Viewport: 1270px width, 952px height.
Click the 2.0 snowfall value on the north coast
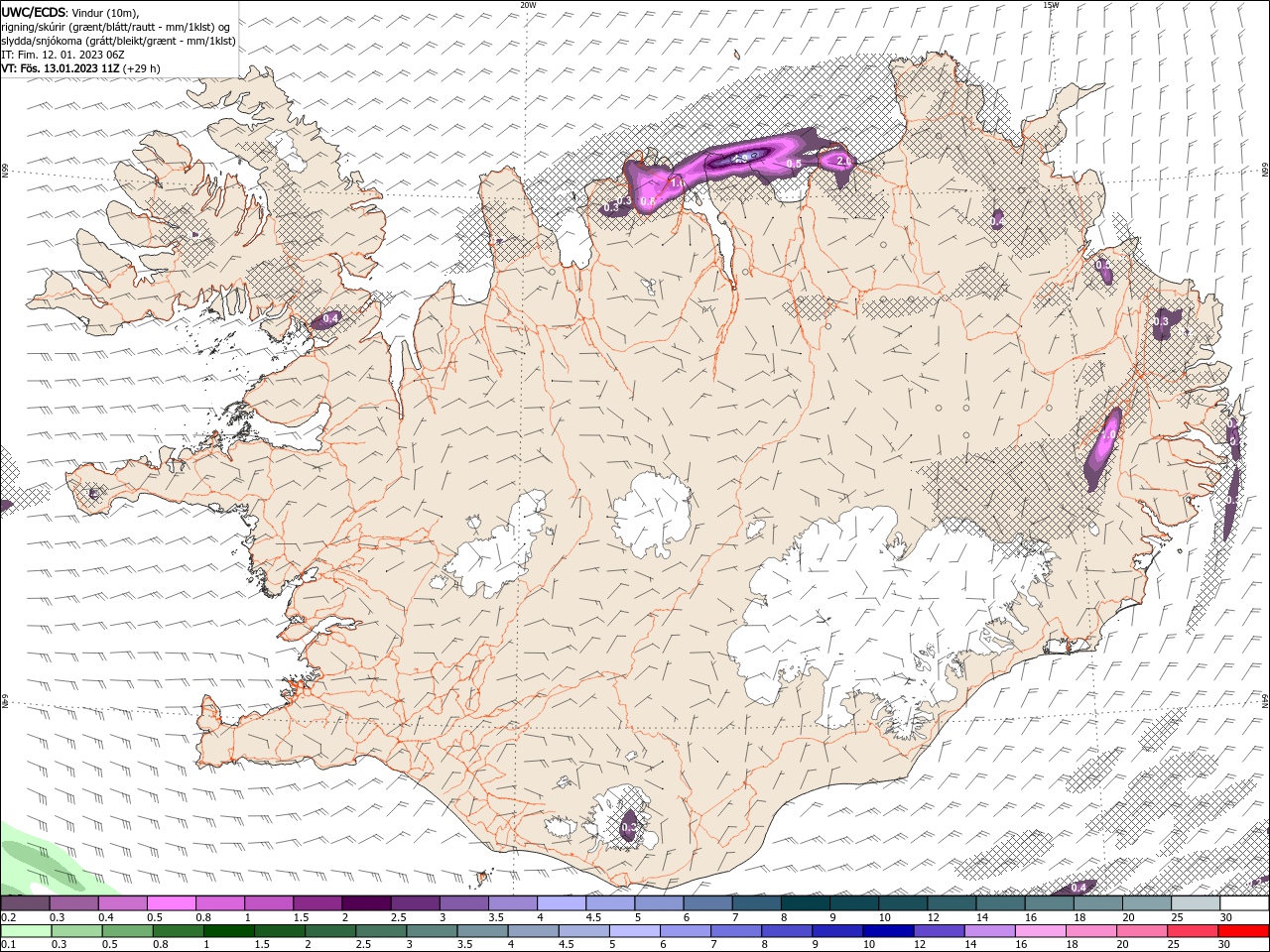point(844,161)
